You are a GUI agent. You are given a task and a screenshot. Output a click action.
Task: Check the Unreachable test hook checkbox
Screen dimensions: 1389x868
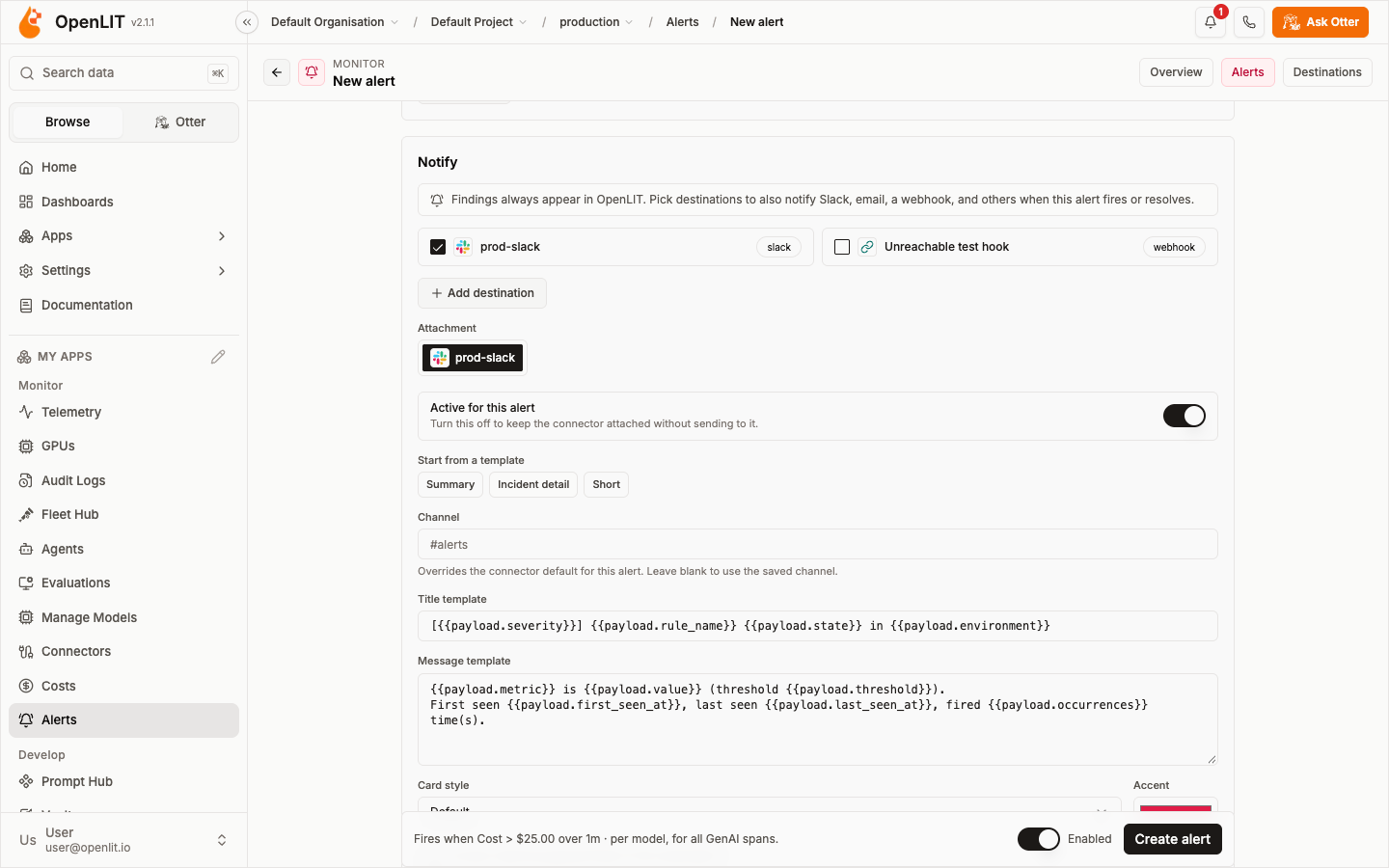(842, 247)
